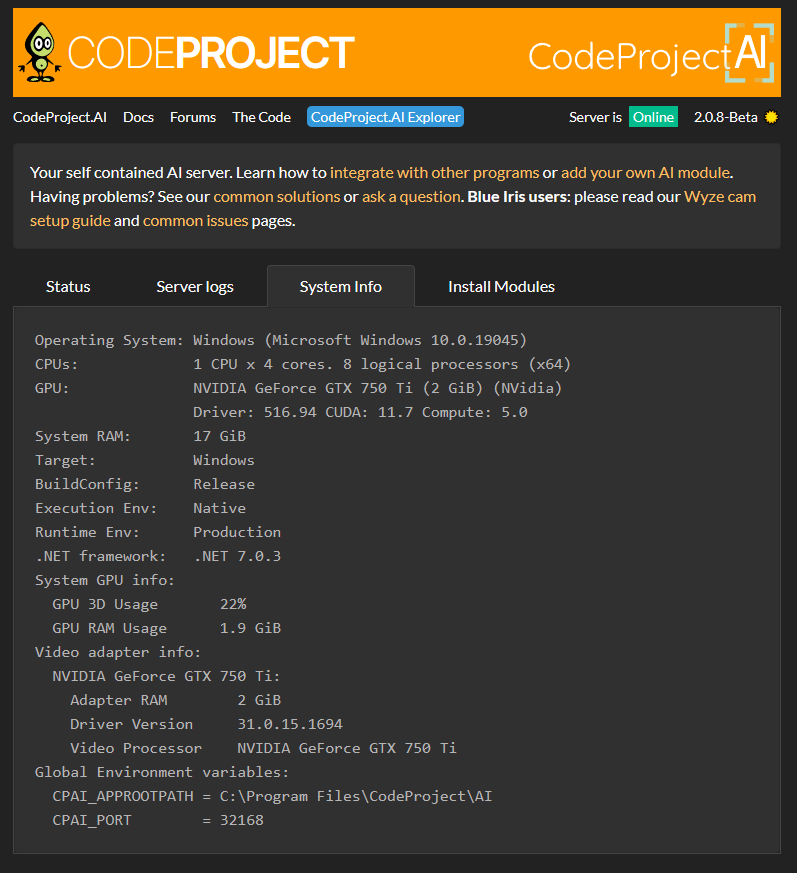The height and width of the screenshot is (873, 797).
Task: Click the CodeProject AI logo in banner
Action: coord(651,53)
